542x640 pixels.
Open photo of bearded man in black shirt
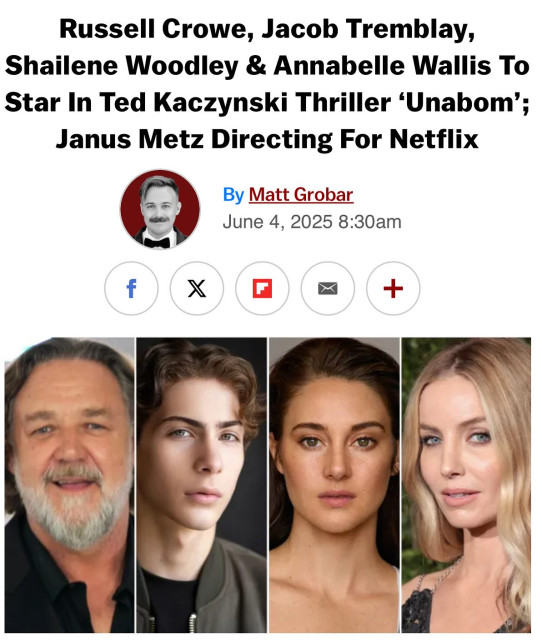click(69, 485)
